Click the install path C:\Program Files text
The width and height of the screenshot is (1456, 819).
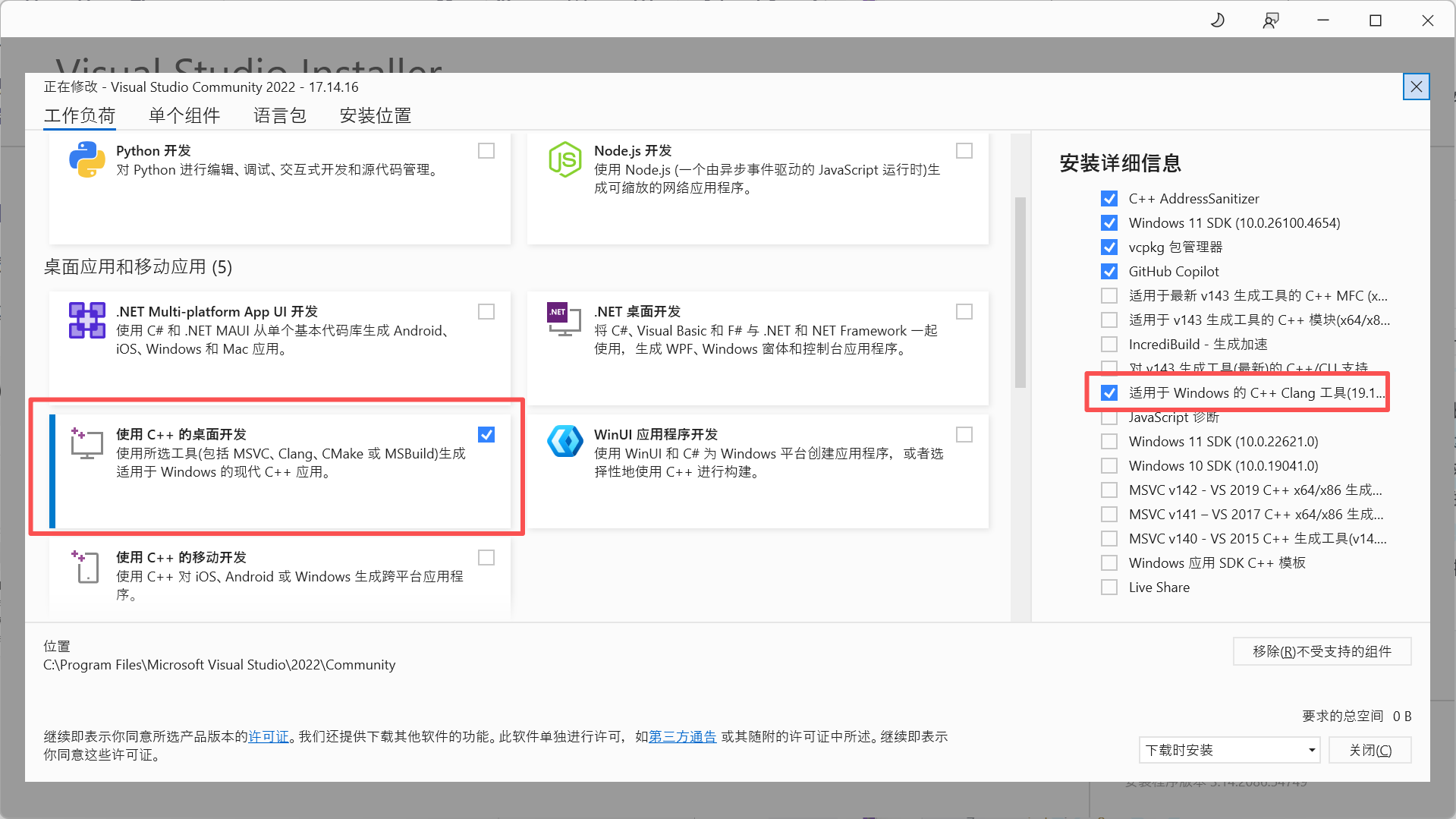tap(219, 665)
